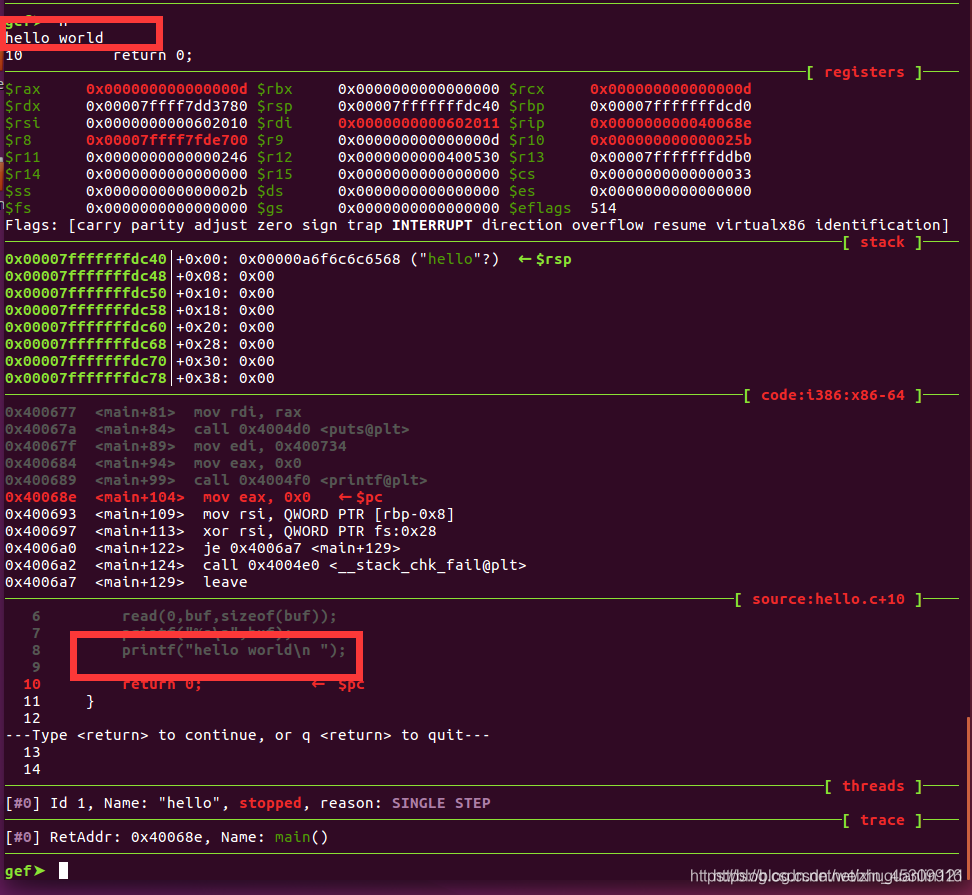Click the gef prompt input cursor
972x895 pixels.
(63, 871)
